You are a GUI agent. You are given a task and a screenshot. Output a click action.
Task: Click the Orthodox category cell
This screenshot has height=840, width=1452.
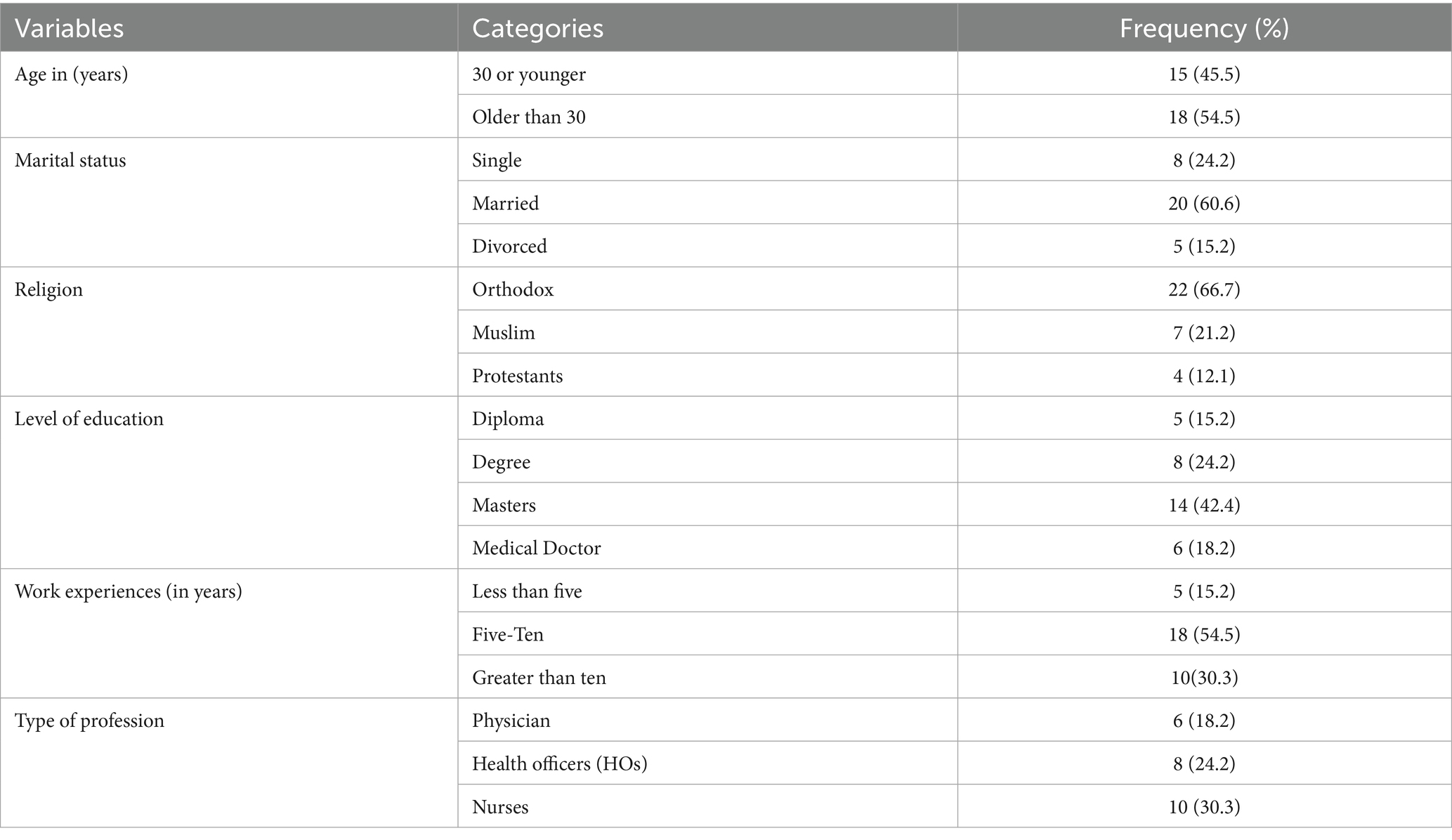(x=707, y=289)
